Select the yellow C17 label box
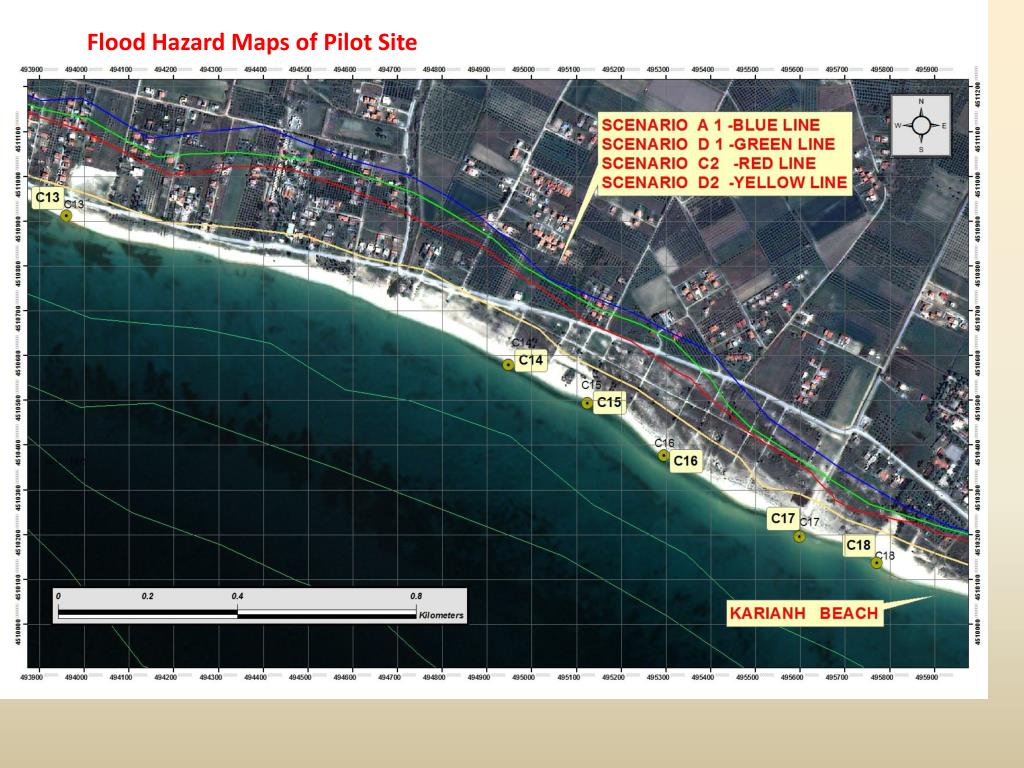Viewport: 1024px width, 768px height. [782, 519]
